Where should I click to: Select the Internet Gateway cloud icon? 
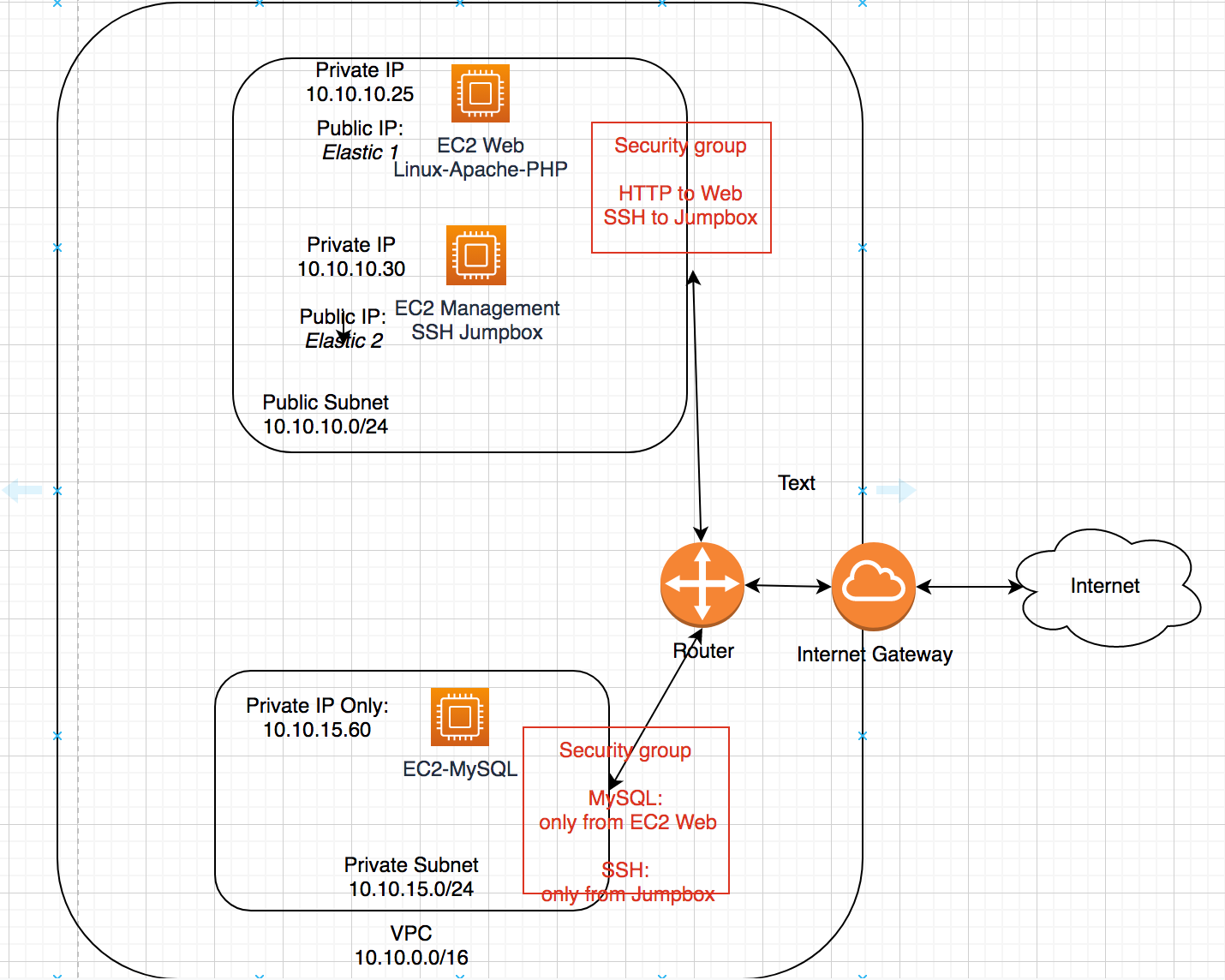pos(873,586)
